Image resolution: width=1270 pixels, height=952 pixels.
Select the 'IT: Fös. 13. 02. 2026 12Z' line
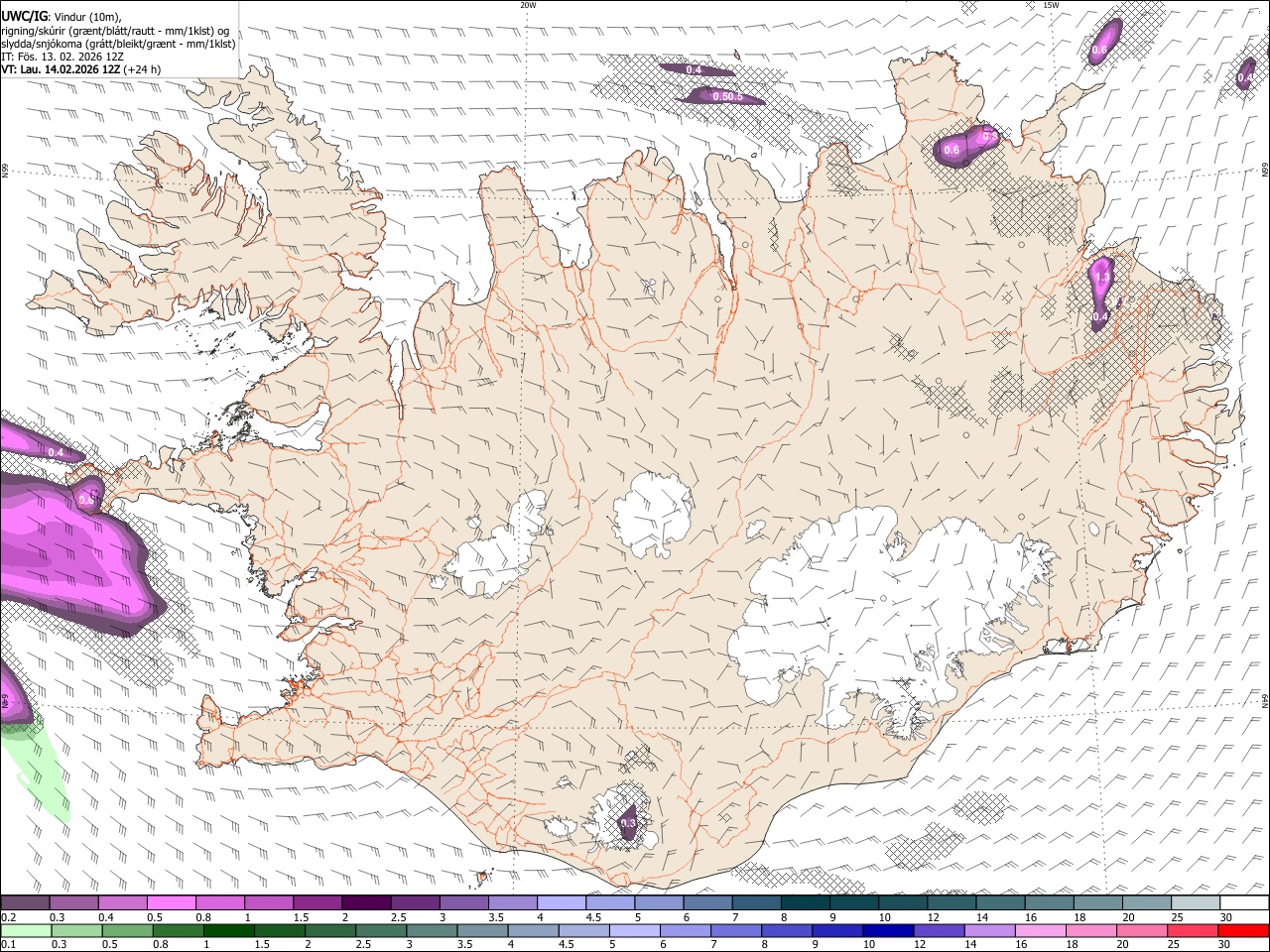pyautogui.click(x=63, y=57)
